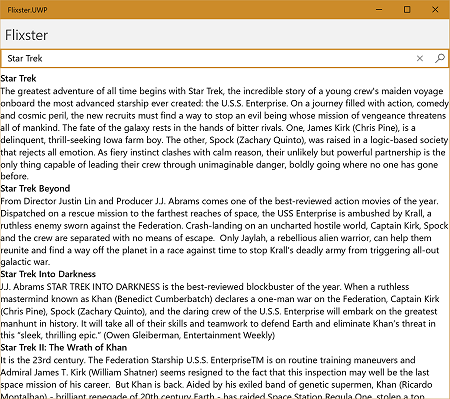This screenshot has width=450, height=399.
Task: Click the Flixster.UWP title bar text
Action: (27, 10)
